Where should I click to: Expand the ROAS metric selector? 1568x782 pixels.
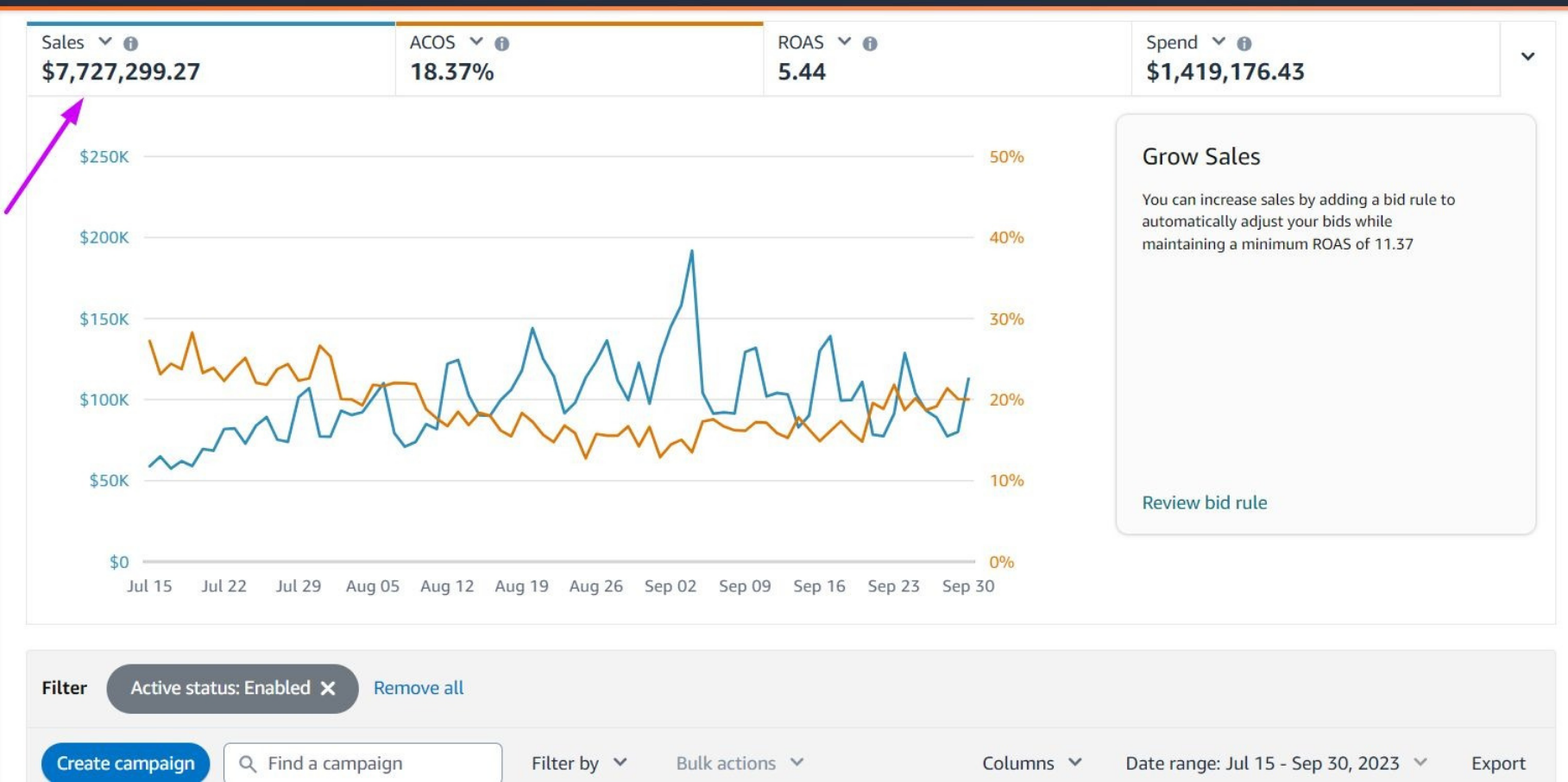844,41
